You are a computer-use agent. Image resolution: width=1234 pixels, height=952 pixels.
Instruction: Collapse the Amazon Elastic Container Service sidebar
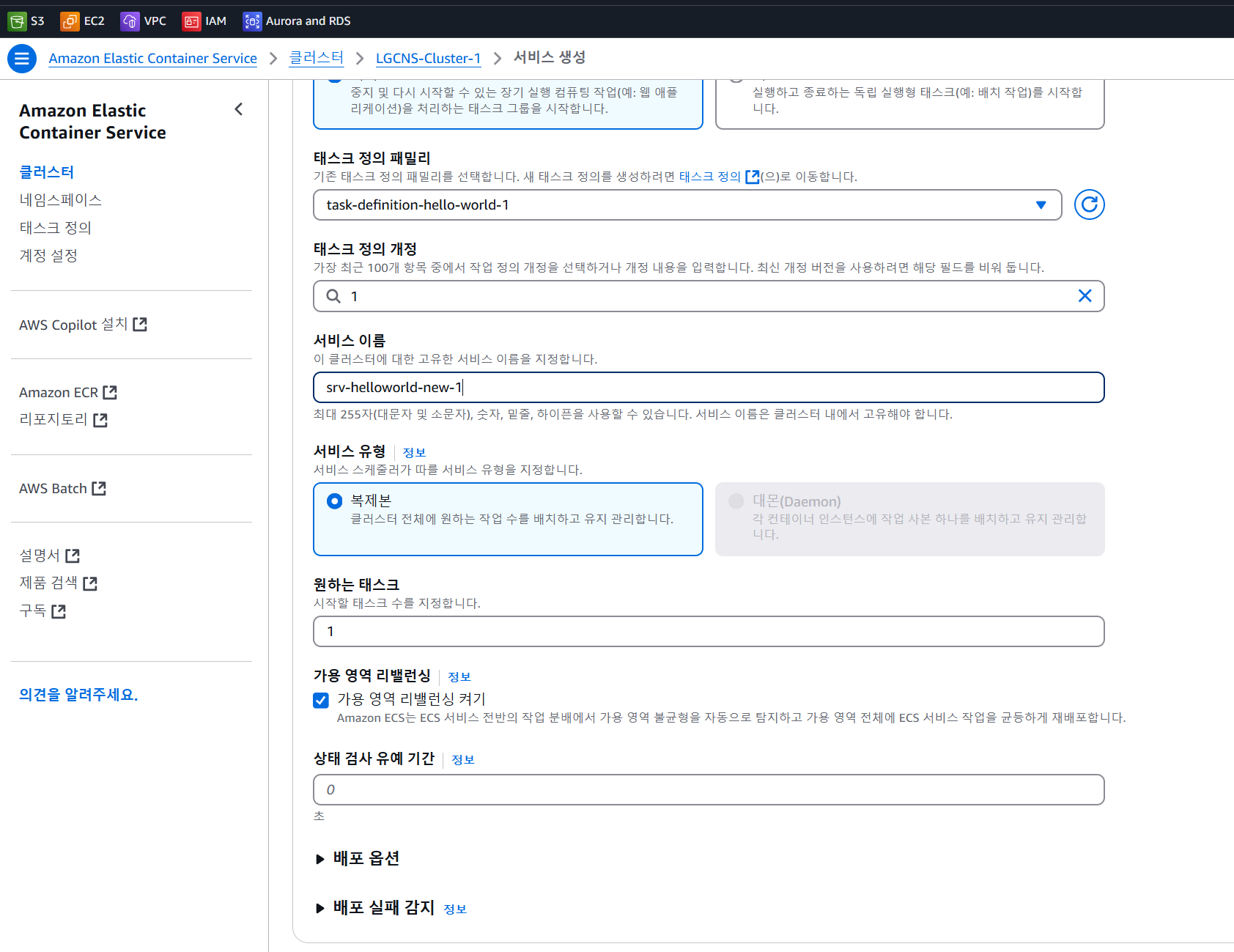(x=239, y=109)
